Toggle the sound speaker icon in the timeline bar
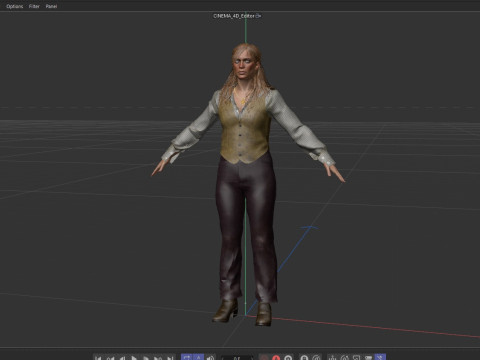The height and width of the screenshot is (360, 480). [x=210, y=358]
